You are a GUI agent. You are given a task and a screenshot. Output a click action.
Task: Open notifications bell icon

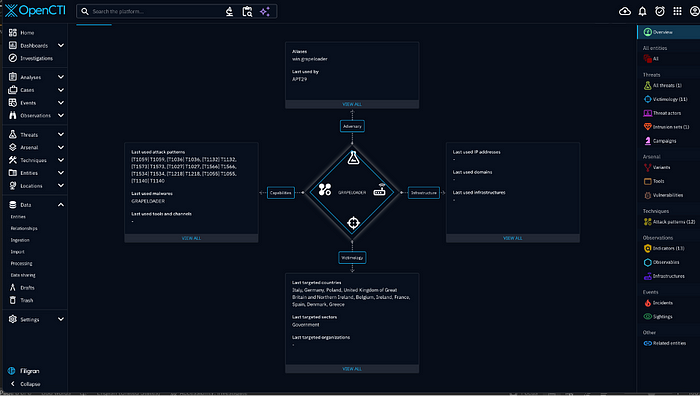point(642,11)
